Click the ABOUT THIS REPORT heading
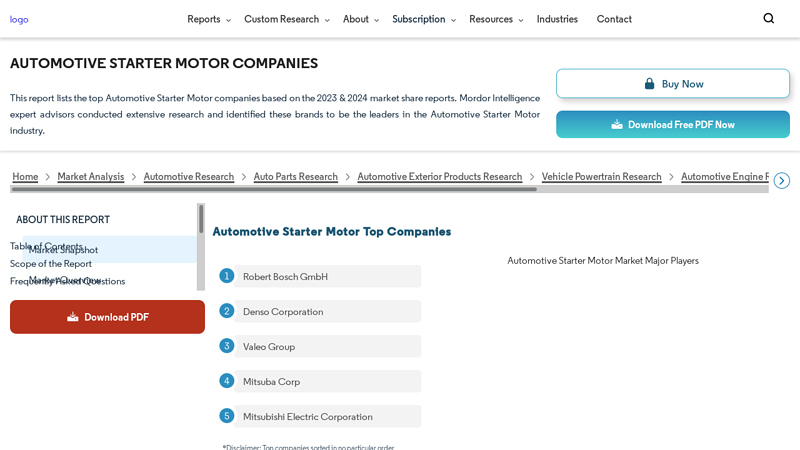This screenshot has height=450, width=800. [x=63, y=219]
